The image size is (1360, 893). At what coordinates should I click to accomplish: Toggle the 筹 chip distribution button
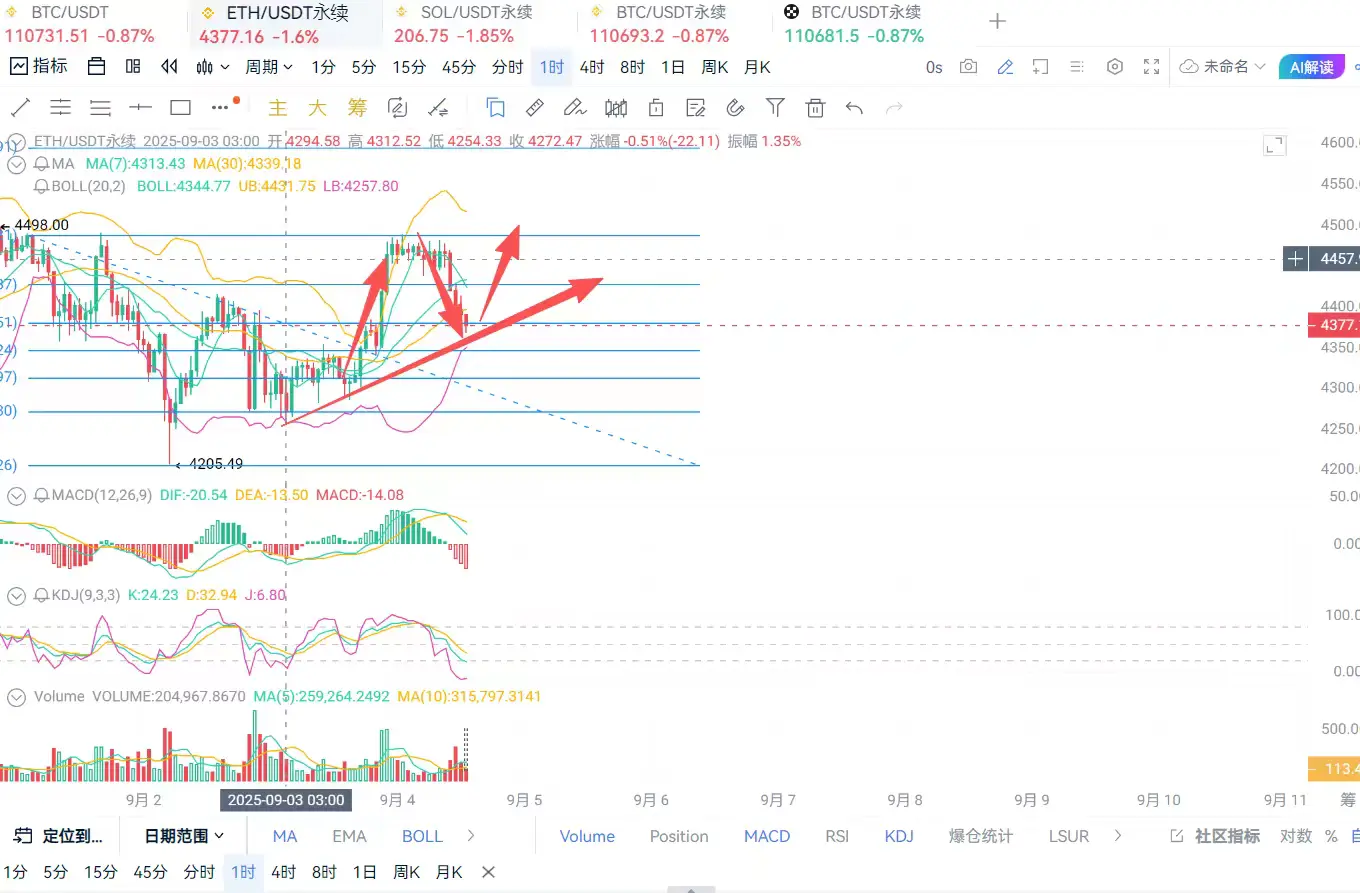(x=357, y=107)
